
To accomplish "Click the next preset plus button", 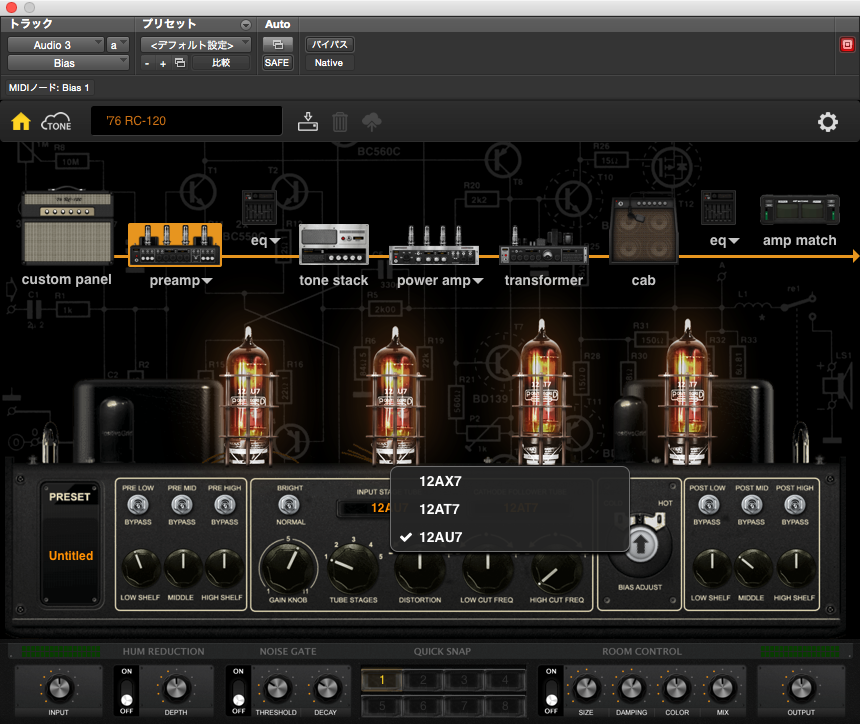I will pyautogui.click(x=163, y=63).
